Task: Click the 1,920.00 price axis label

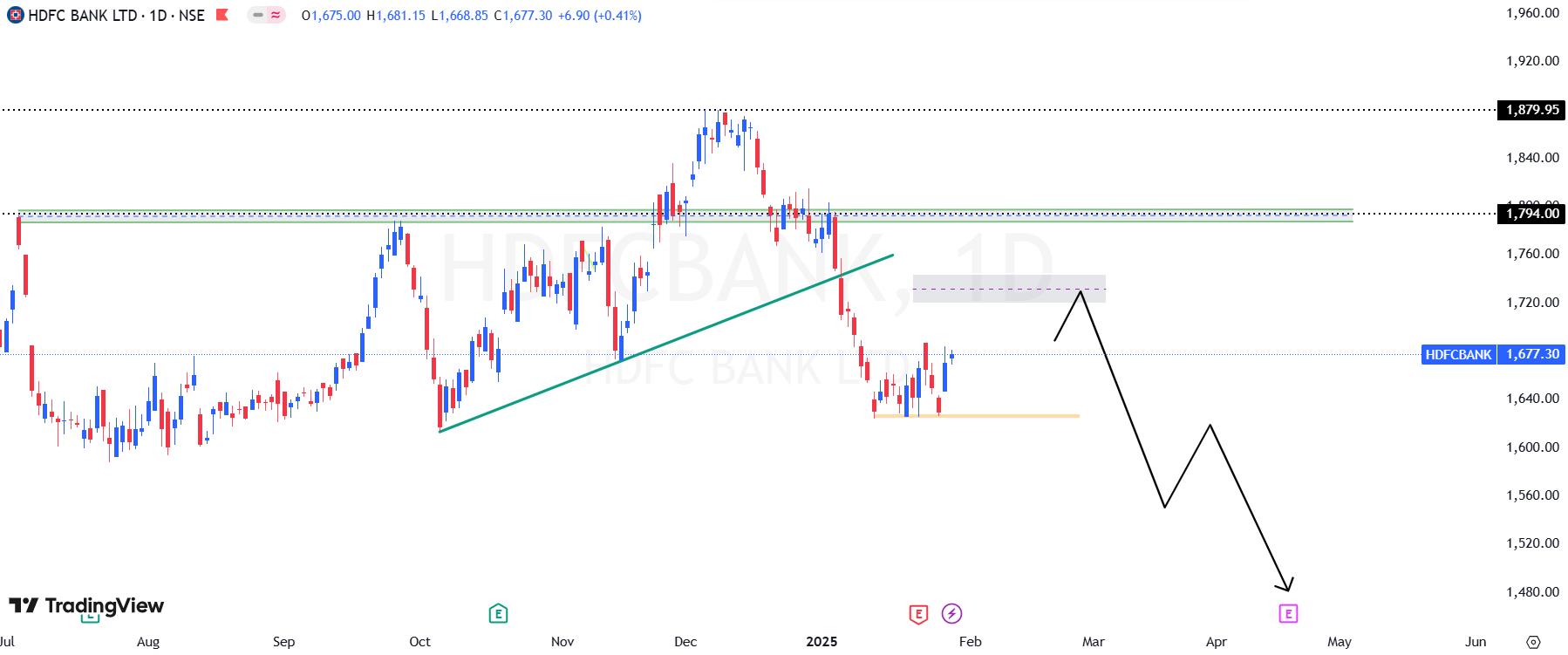Action: point(1532,61)
